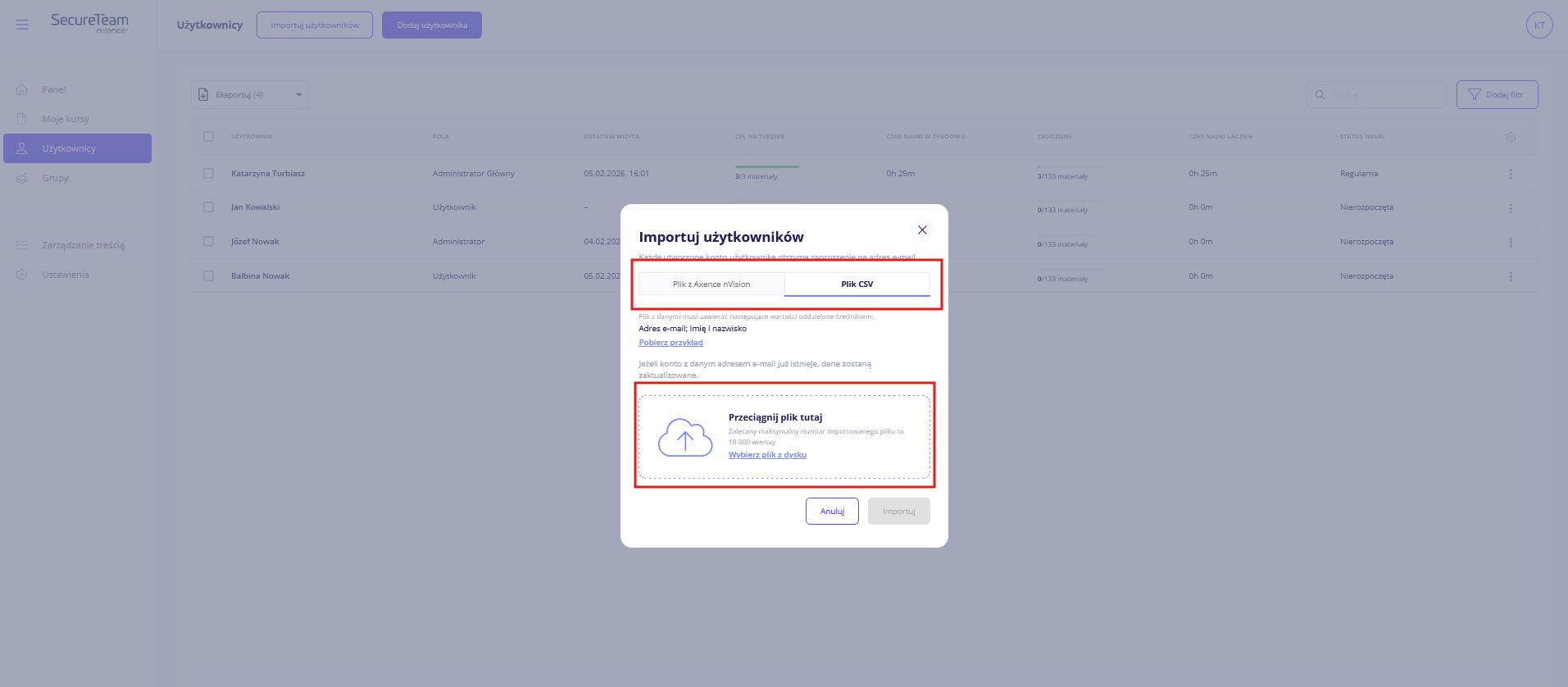
Task: Switch to Plik z Axence nVision tab
Action: pyautogui.click(x=711, y=284)
